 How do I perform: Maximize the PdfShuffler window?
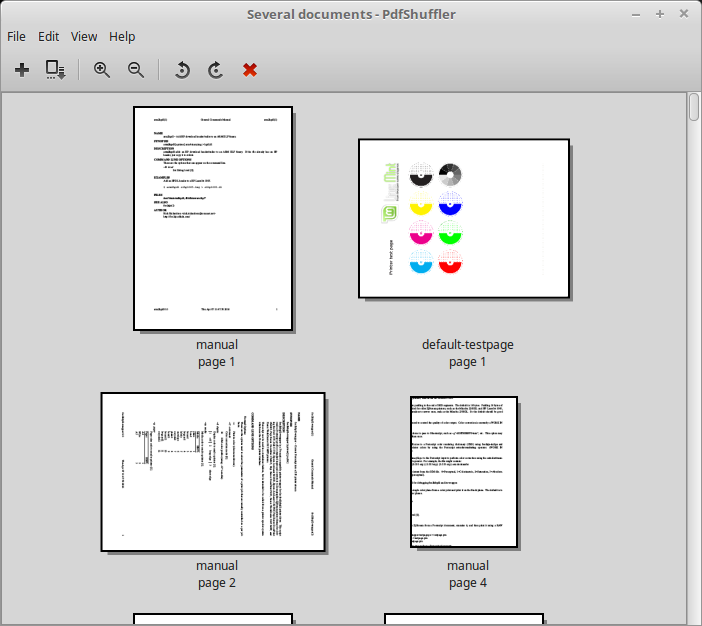pos(660,13)
